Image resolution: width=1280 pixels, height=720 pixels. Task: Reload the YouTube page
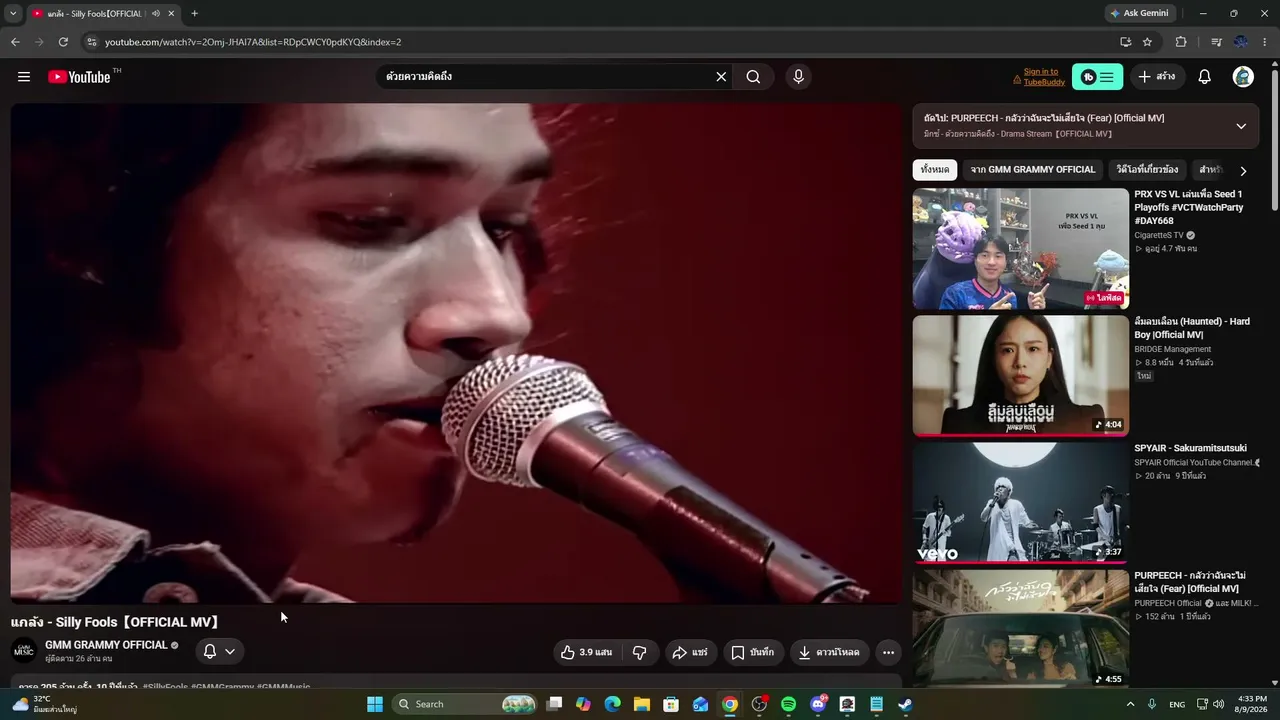(x=63, y=42)
